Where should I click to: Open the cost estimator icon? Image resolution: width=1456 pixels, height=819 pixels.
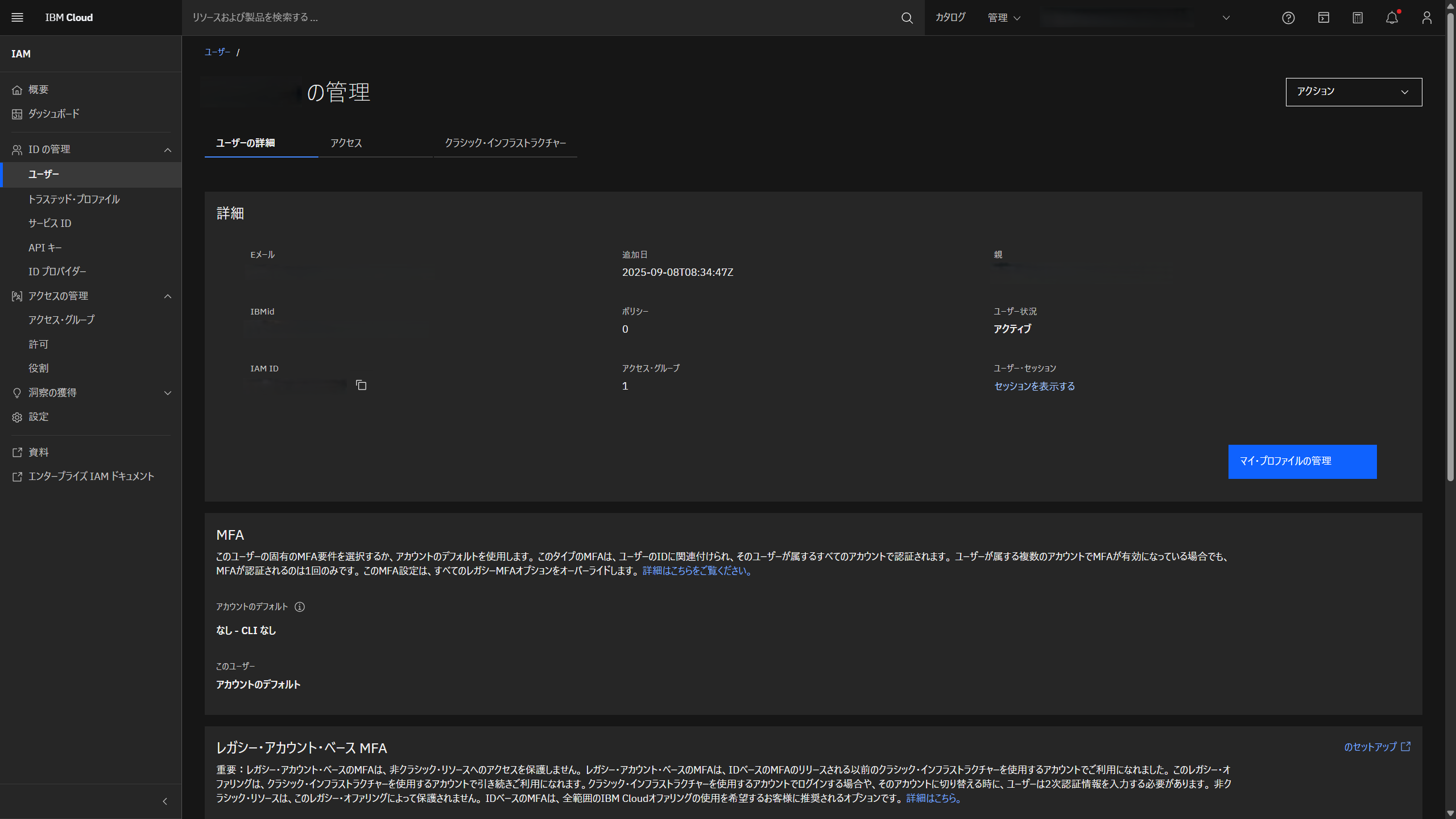click(x=1358, y=18)
